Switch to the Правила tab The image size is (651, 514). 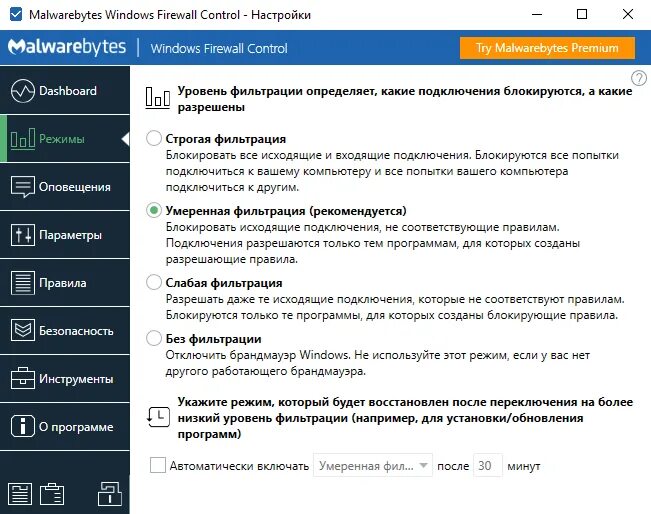point(65,283)
